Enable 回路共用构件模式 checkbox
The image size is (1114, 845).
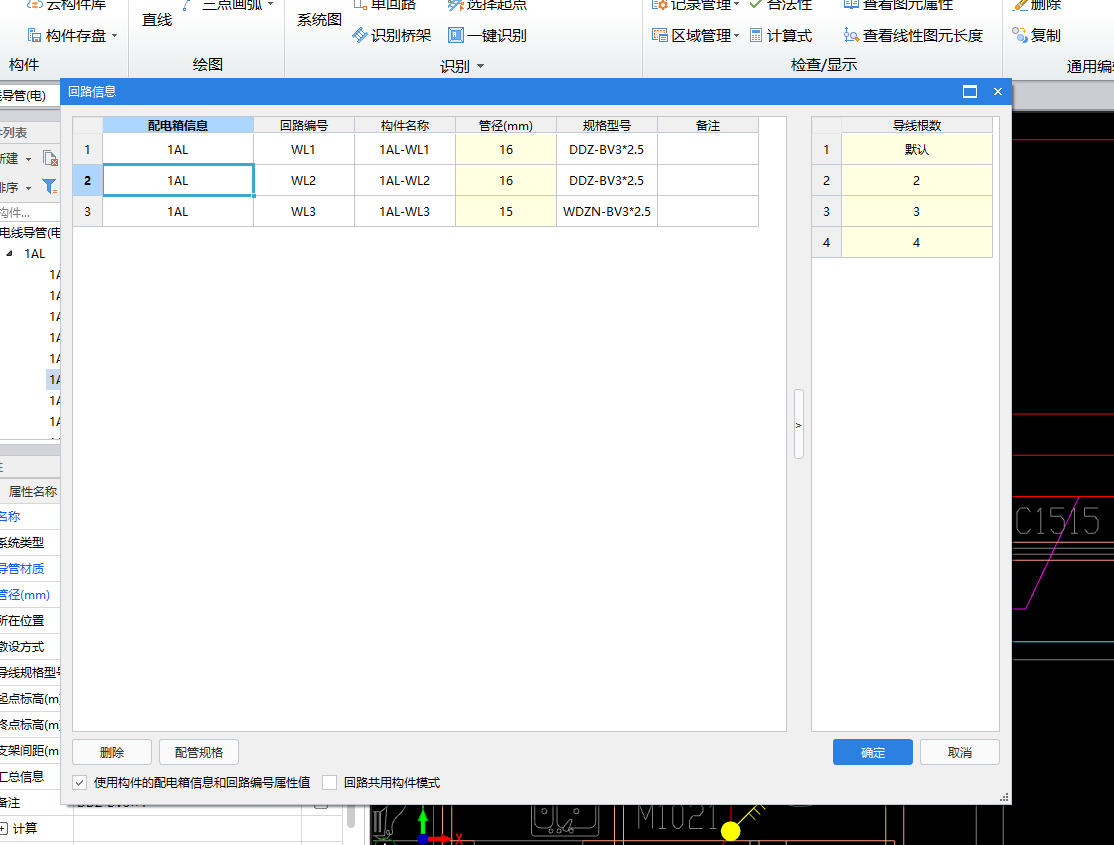click(329, 782)
